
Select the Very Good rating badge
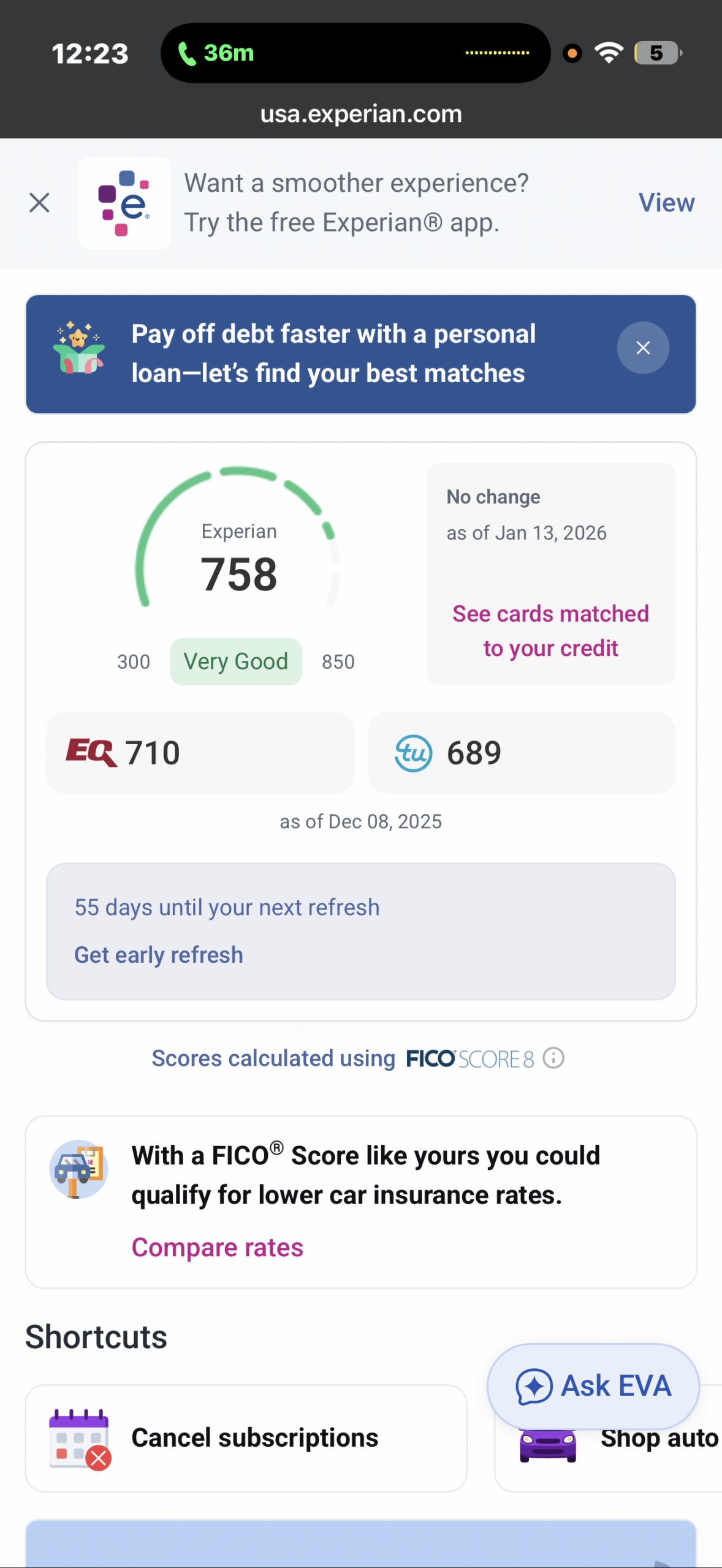tap(236, 661)
